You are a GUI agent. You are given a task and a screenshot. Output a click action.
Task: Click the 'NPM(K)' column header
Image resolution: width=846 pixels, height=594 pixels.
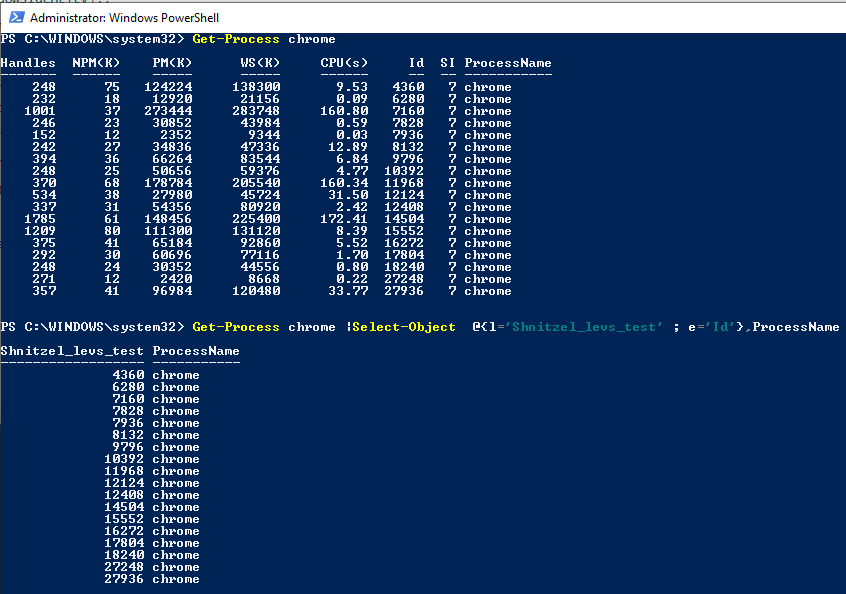[x=96, y=63]
